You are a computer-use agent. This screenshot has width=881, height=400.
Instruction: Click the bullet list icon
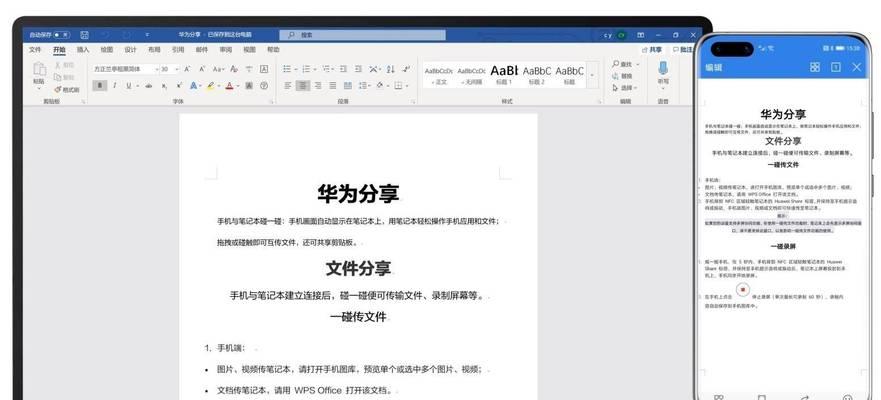pos(287,69)
